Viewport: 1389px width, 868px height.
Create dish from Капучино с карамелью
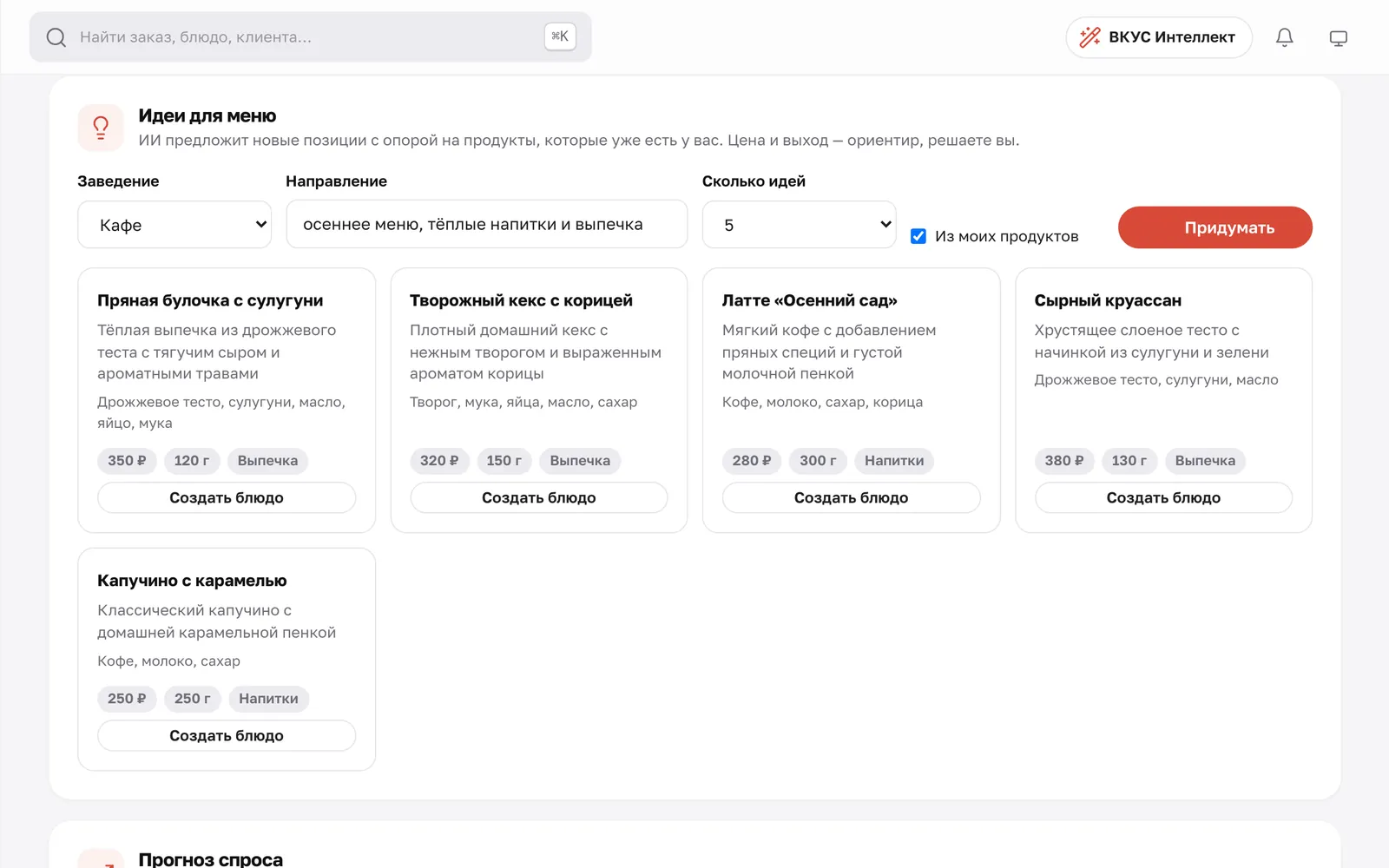click(227, 735)
